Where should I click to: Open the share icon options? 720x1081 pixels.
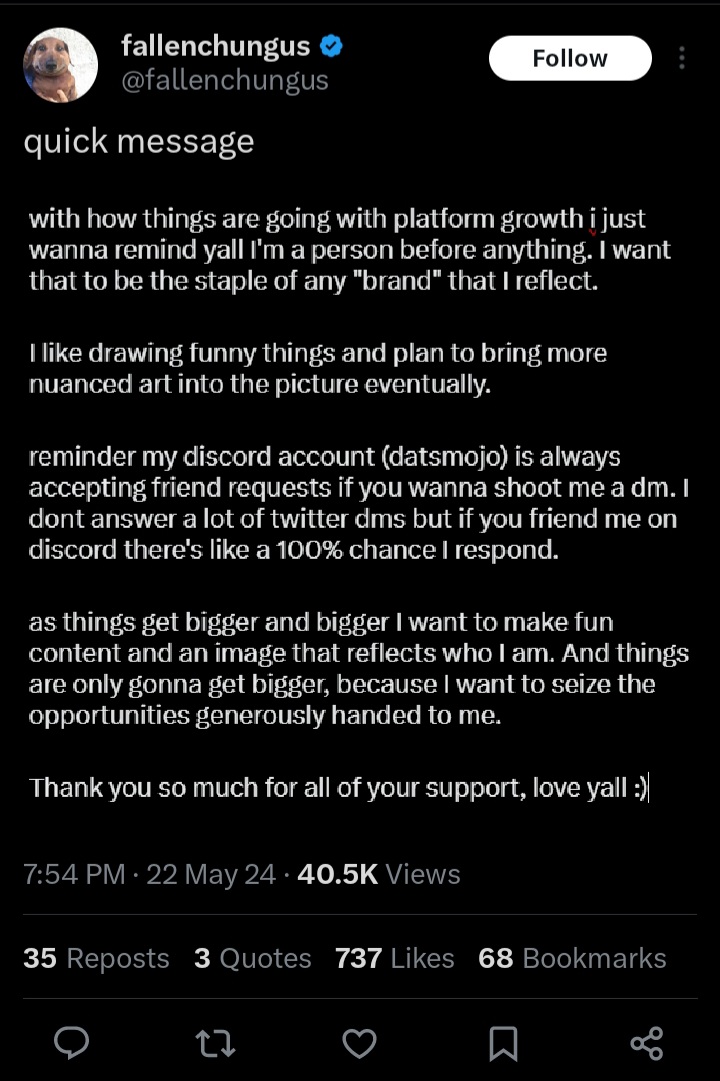pyautogui.click(x=647, y=1043)
